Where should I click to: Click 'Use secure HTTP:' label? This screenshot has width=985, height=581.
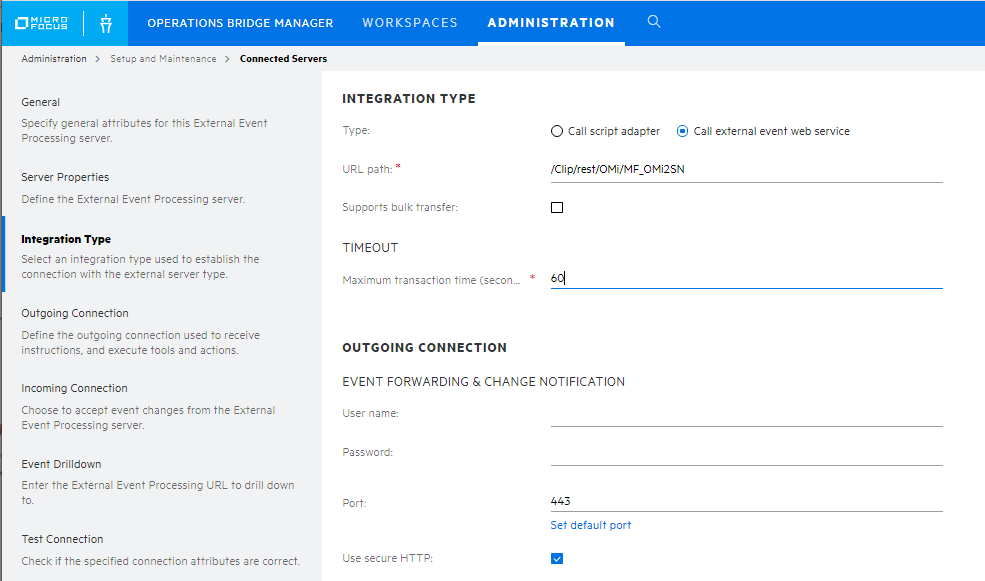pyautogui.click(x=388, y=558)
